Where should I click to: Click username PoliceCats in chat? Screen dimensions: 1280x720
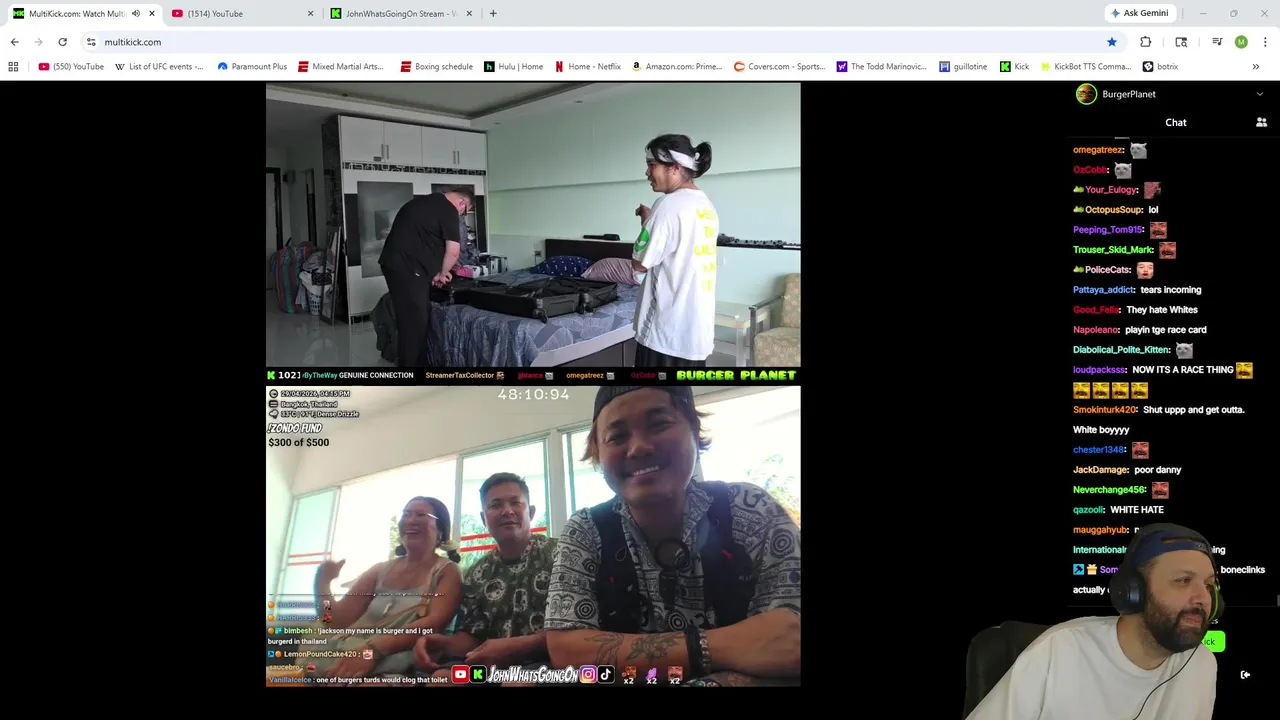1108,270
